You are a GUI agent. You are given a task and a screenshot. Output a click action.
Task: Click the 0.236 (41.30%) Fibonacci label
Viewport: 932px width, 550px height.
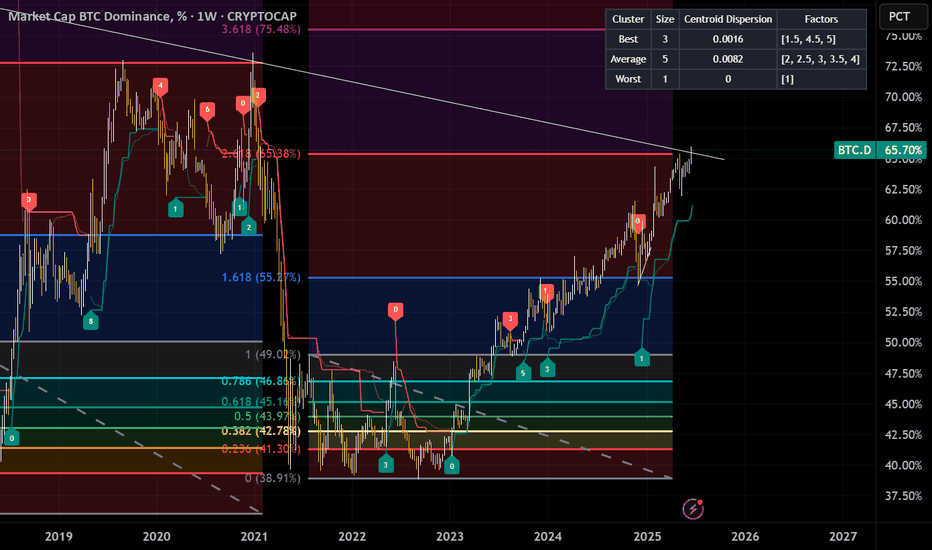click(261, 449)
